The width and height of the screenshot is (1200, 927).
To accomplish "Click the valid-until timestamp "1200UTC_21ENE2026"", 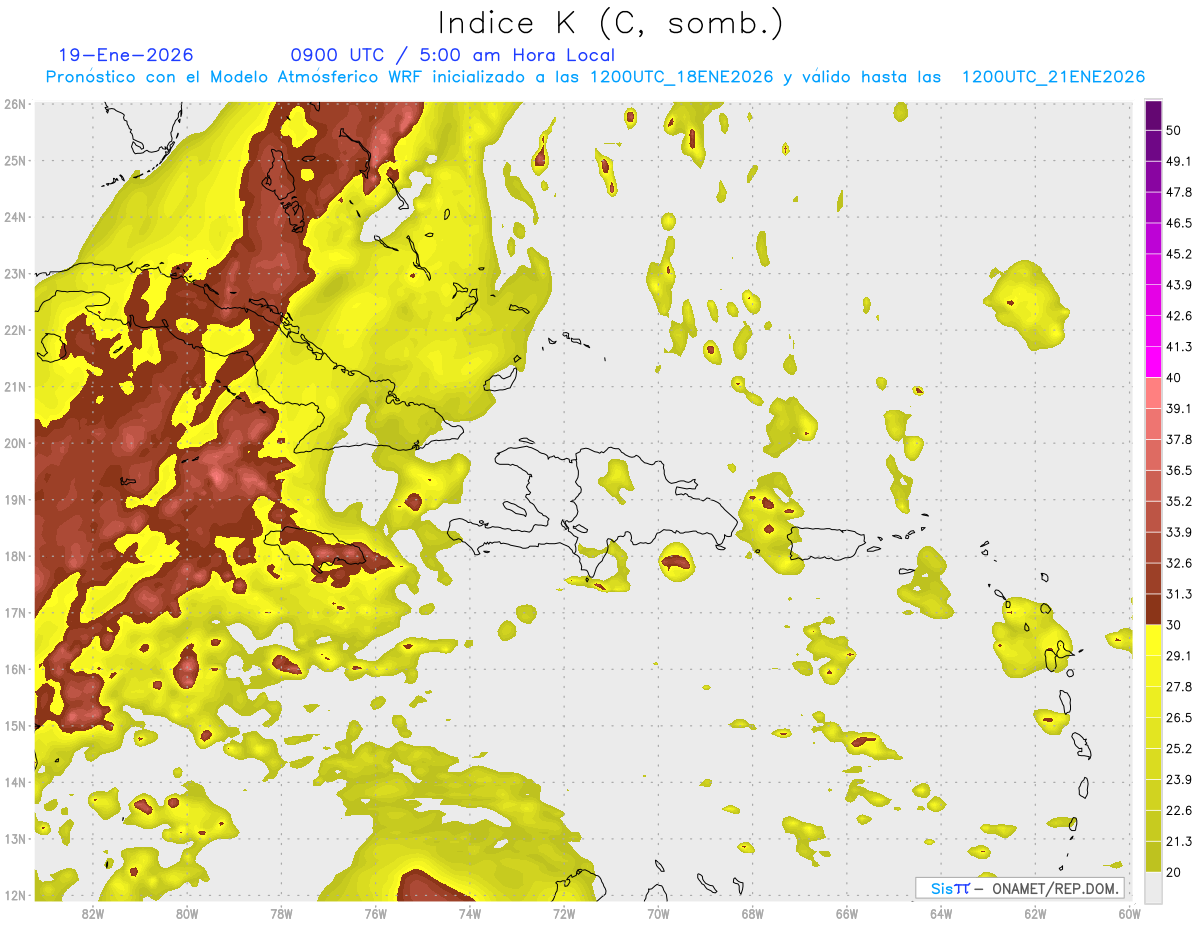I will click(x=1053, y=77).
